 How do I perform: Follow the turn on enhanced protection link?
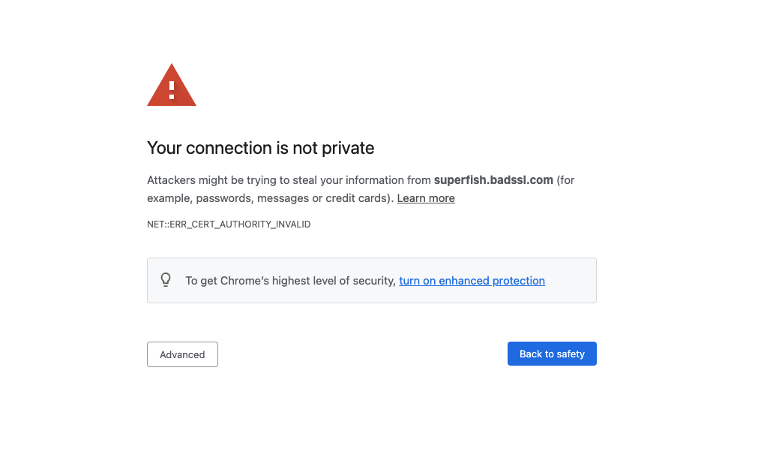472,280
